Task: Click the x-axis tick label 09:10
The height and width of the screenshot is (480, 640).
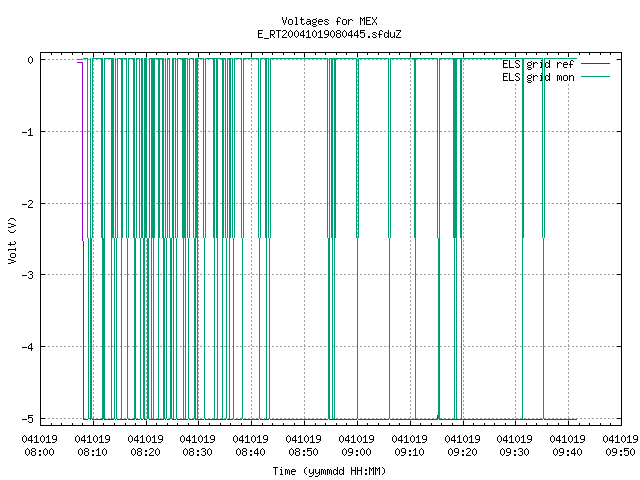Action: pos(409,452)
